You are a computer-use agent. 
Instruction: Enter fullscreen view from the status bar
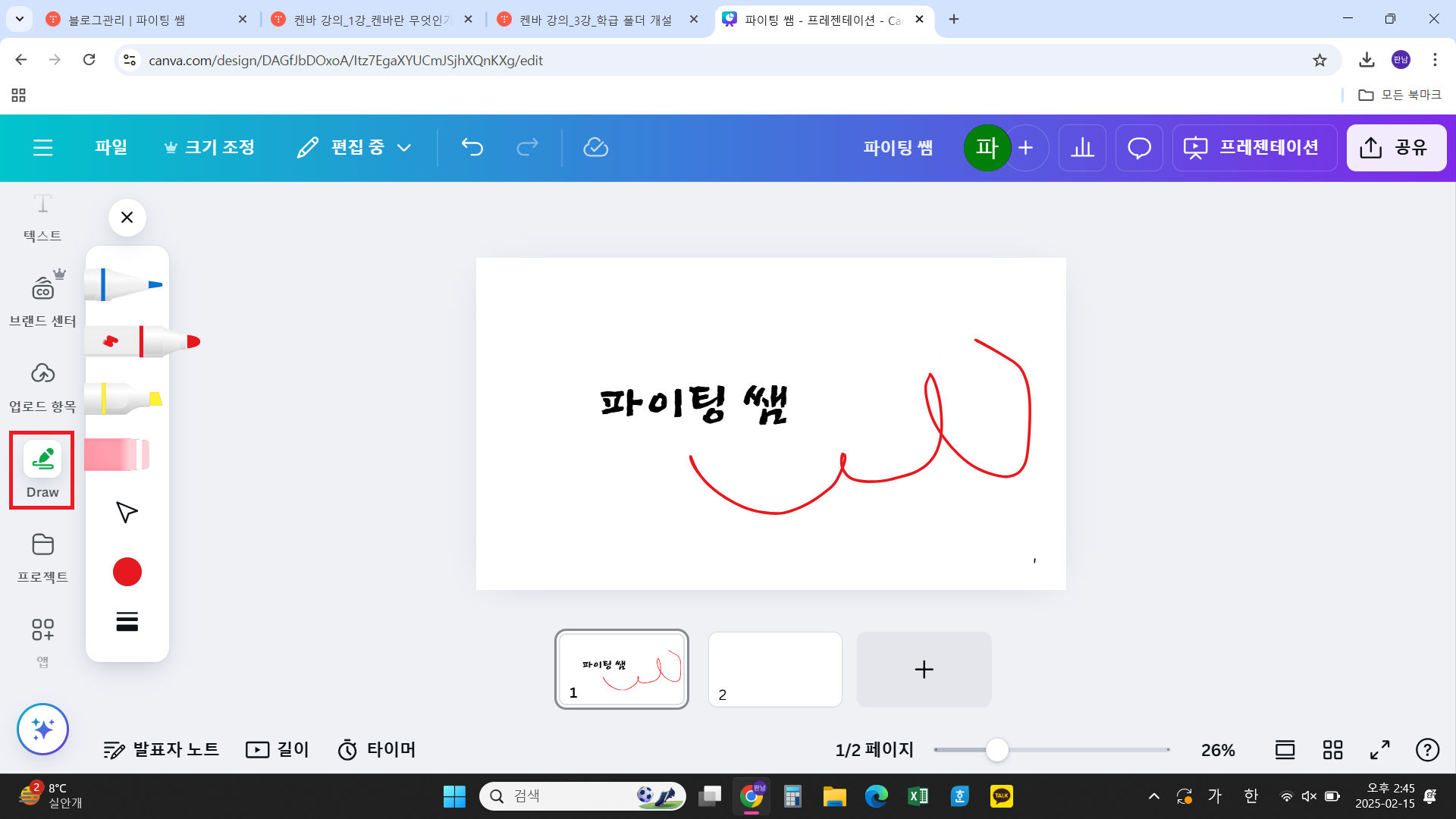(x=1379, y=750)
